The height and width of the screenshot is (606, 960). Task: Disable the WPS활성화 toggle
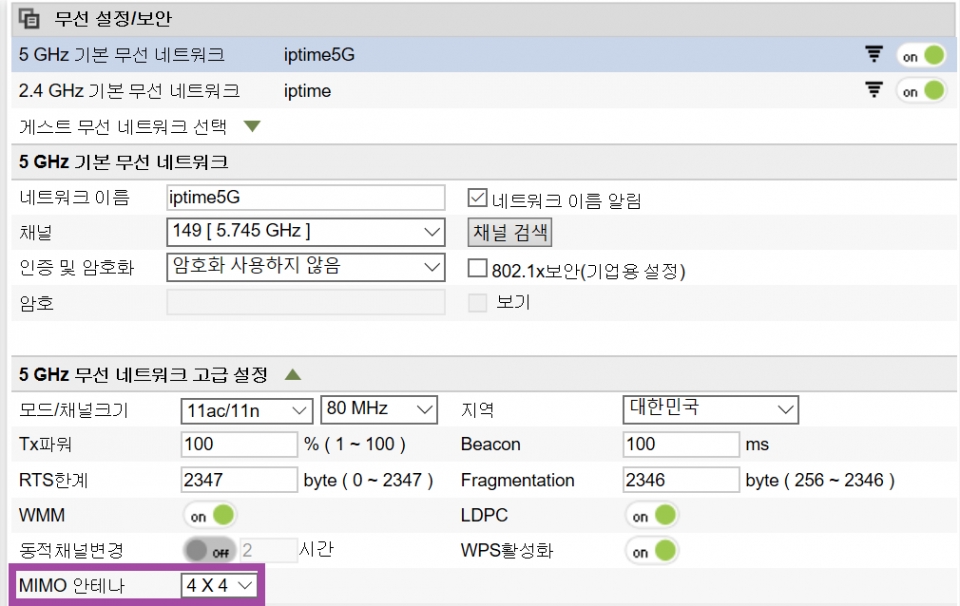click(x=651, y=549)
